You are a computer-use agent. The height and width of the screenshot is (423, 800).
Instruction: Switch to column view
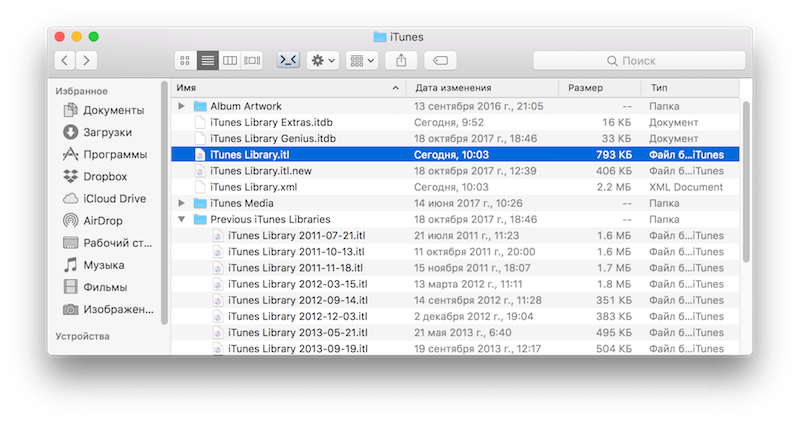pyautogui.click(x=230, y=61)
